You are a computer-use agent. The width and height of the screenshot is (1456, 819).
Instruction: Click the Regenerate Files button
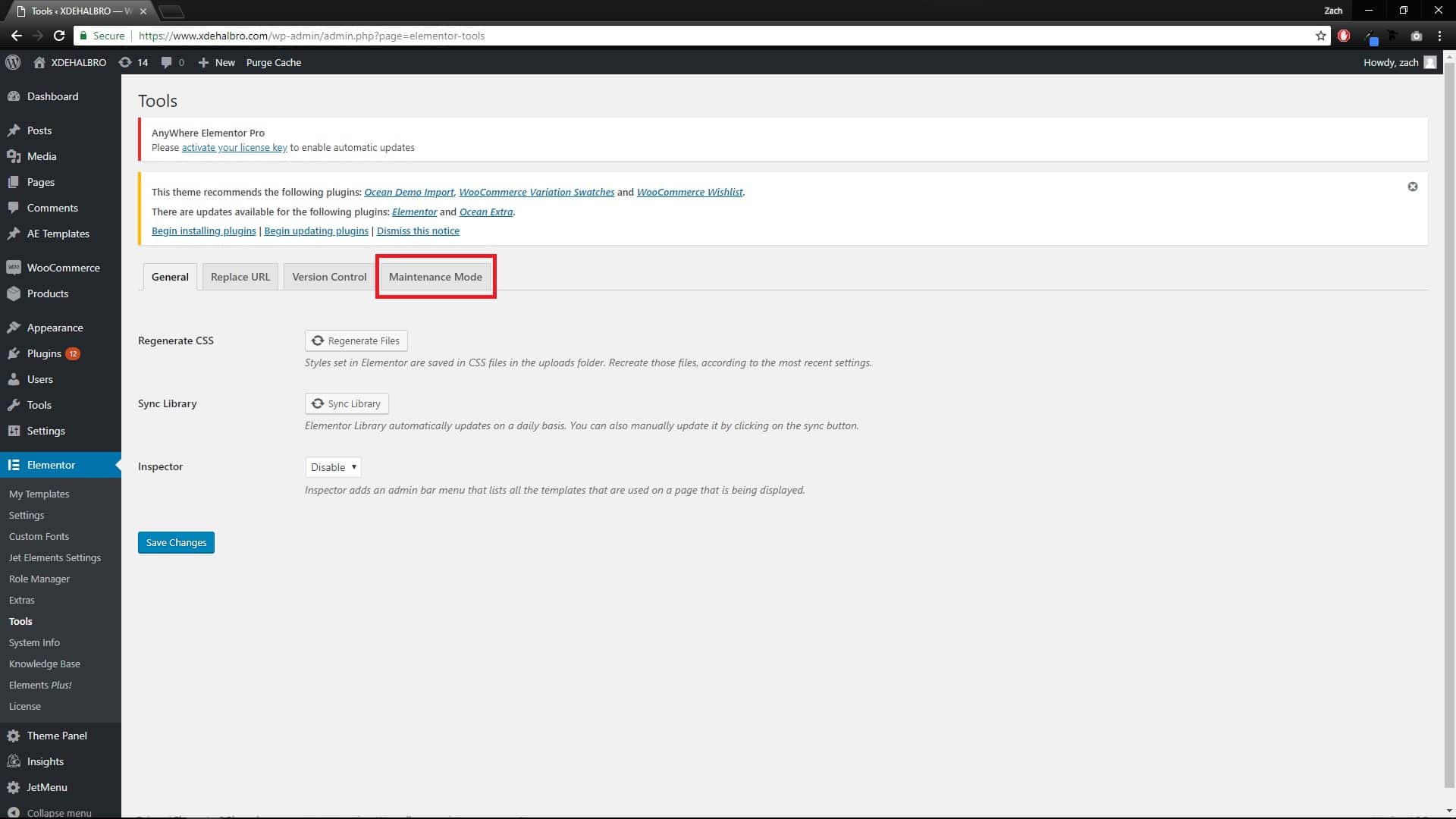coord(356,340)
